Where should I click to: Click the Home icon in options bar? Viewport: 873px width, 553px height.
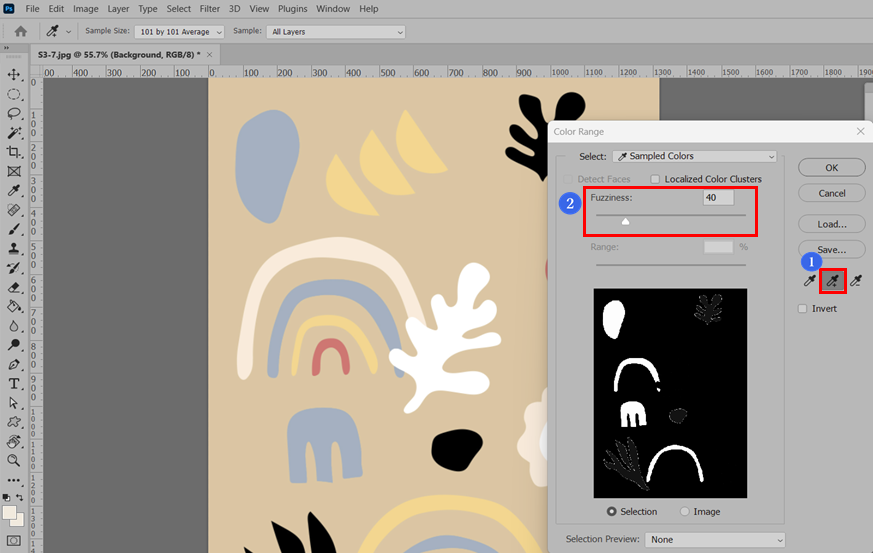coord(21,31)
